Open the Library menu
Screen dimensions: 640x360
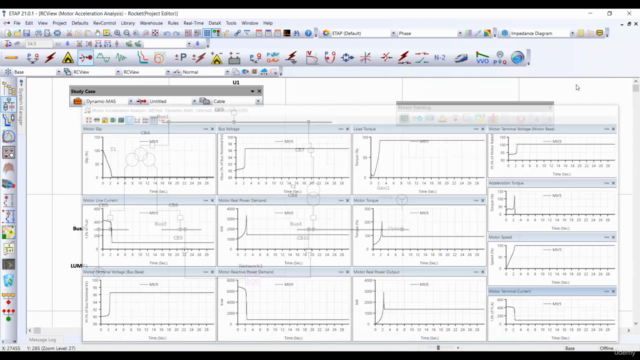128,23
